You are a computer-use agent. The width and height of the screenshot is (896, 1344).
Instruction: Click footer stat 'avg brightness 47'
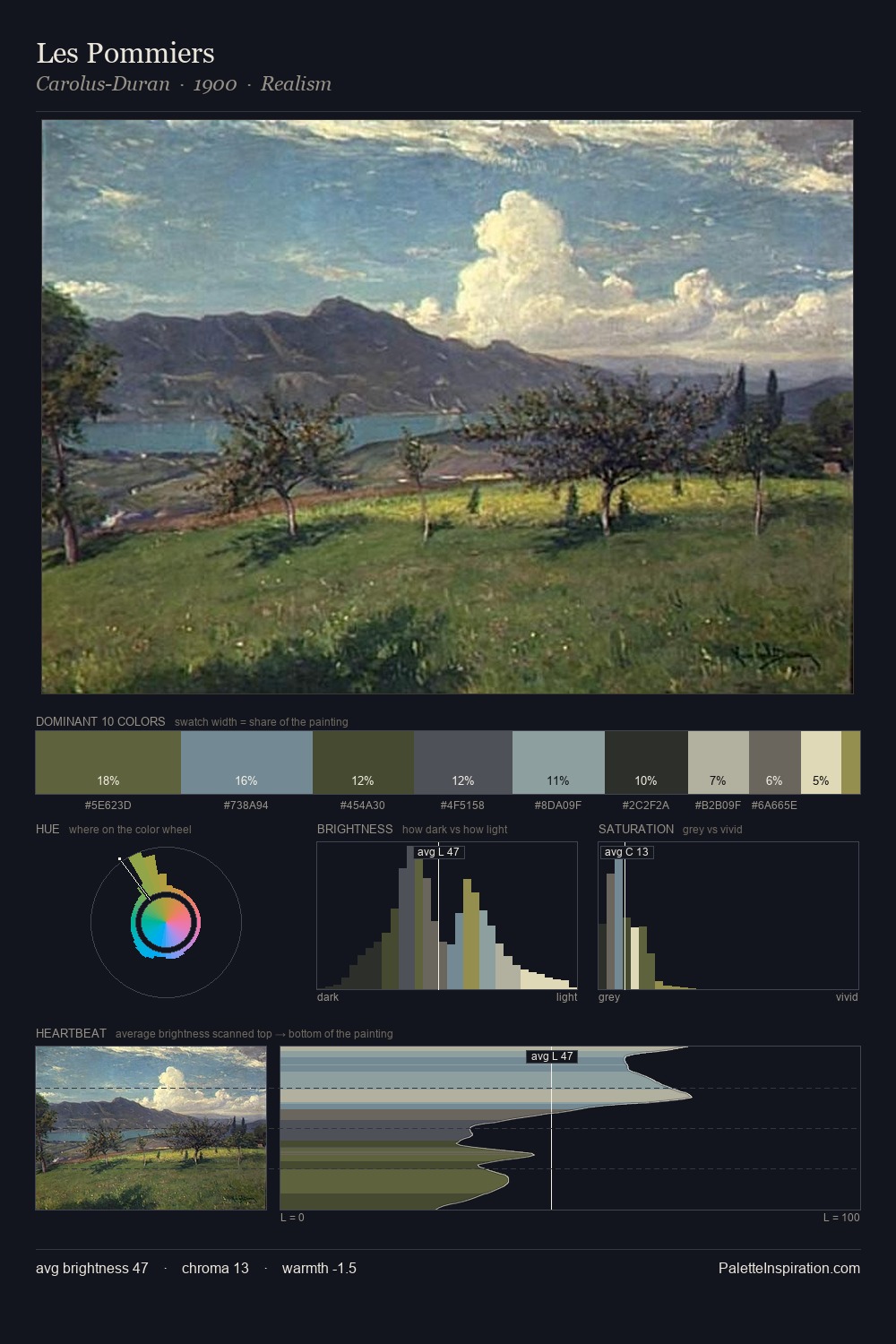pos(92,1268)
